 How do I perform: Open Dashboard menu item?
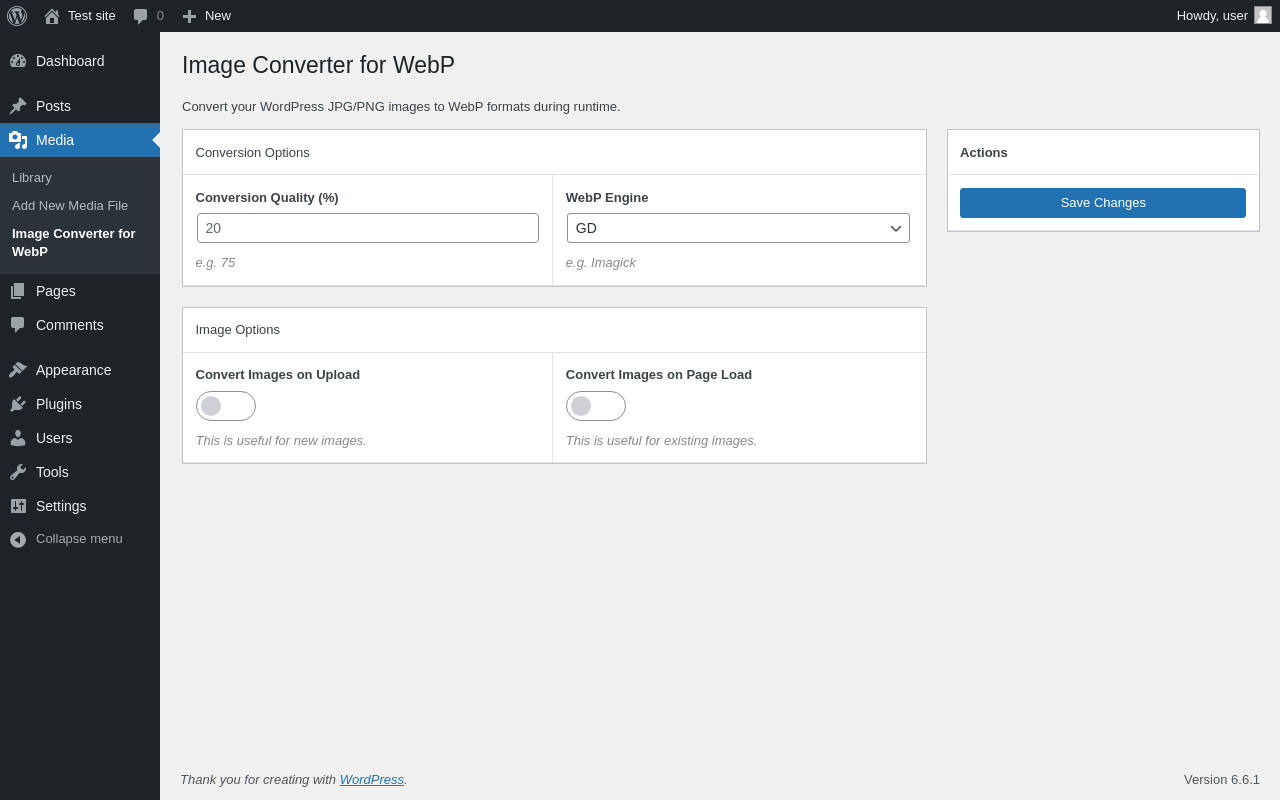(x=80, y=61)
